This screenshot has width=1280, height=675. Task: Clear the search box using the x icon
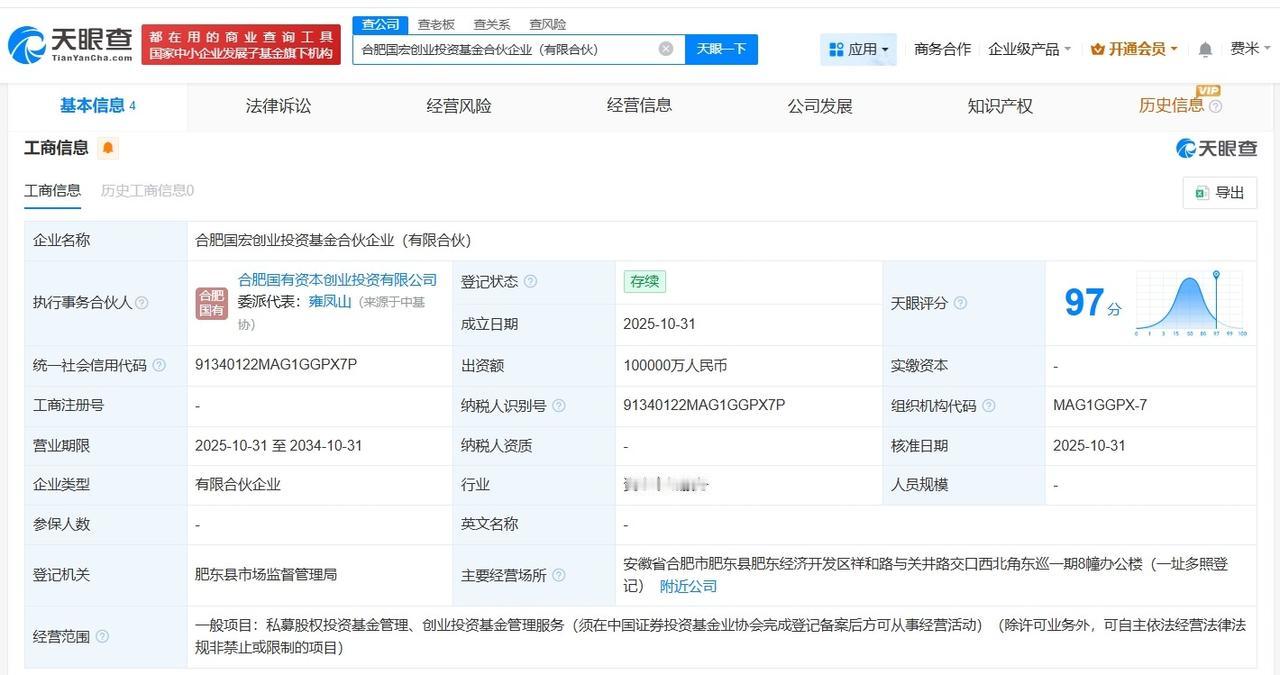tap(665, 48)
